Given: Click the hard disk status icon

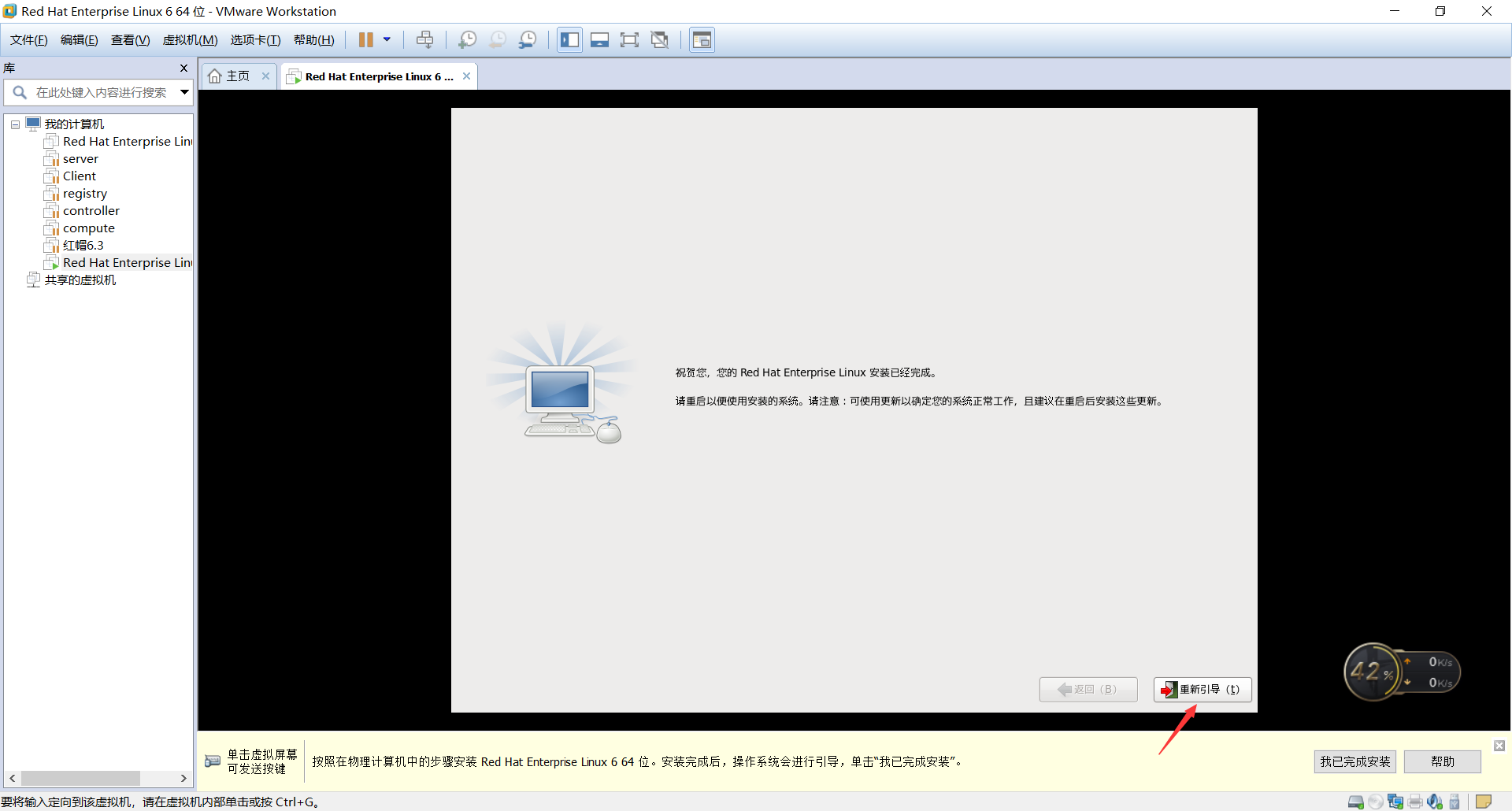Looking at the screenshot, I should 1356,802.
